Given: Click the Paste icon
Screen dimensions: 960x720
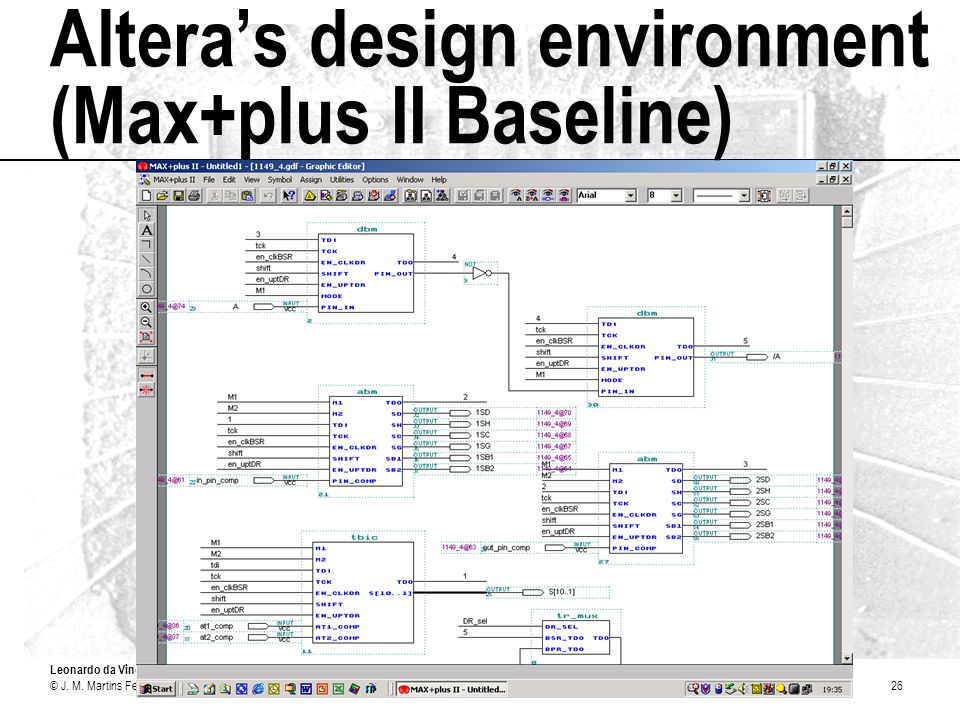Looking at the screenshot, I should 247,196.
